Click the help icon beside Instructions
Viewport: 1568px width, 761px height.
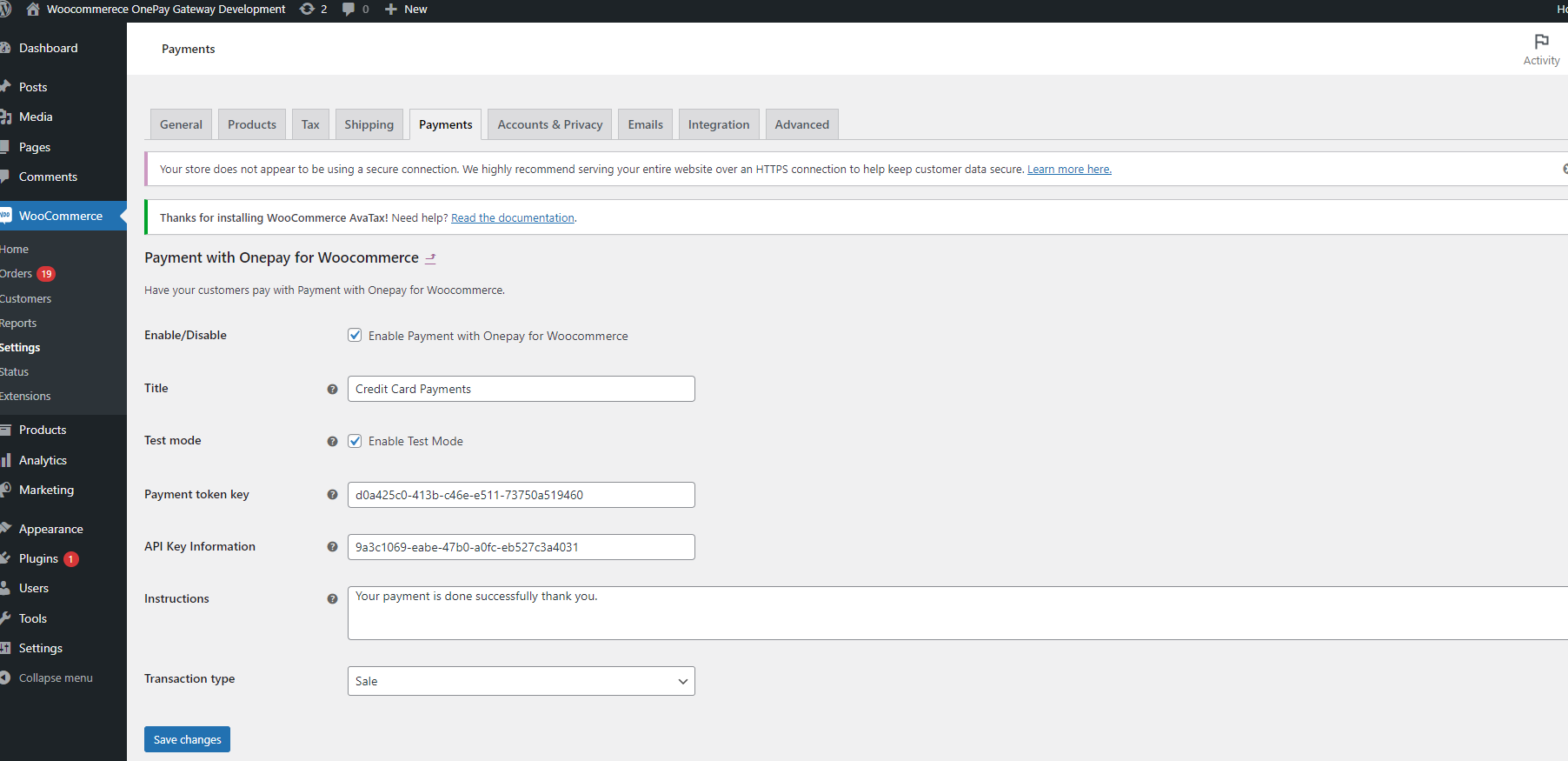[x=332, y=599]
